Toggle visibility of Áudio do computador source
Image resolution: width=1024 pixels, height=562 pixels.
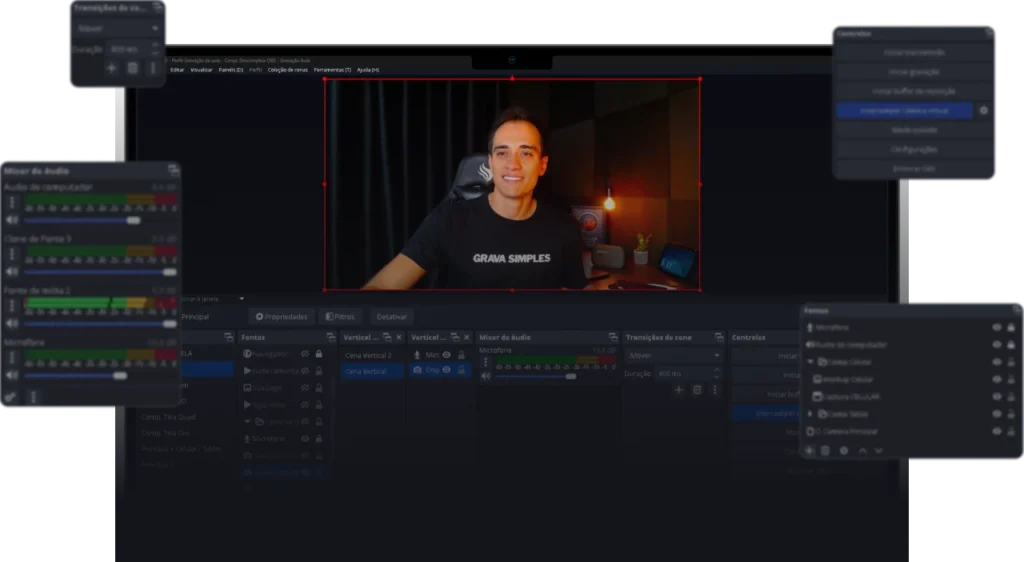point(997,345)
